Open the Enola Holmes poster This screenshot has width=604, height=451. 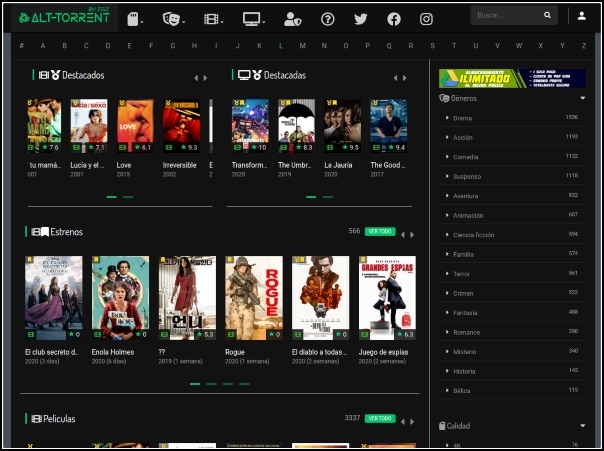point(121,298)
